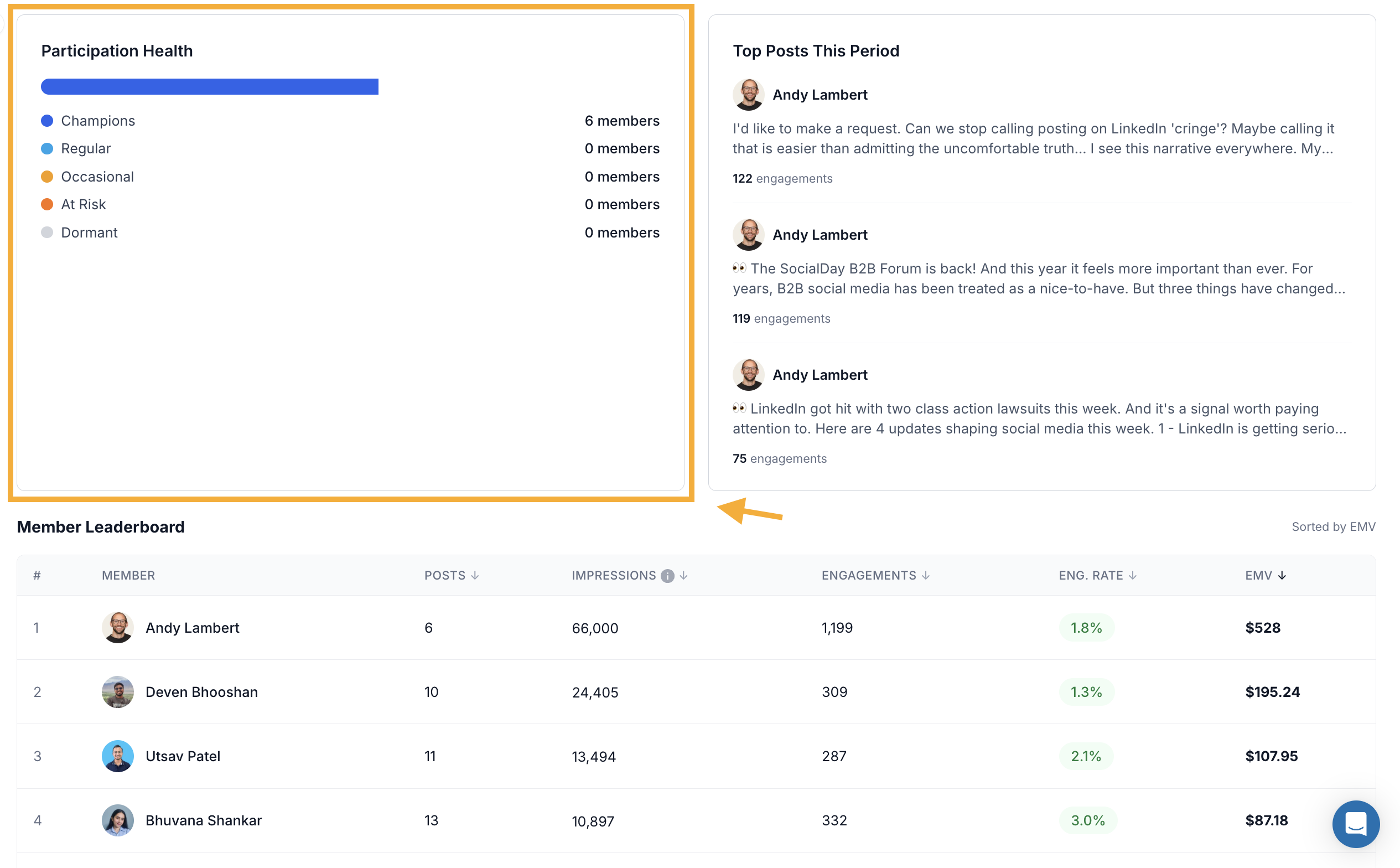Click the 3.0% engagement rate badge
This screenshot has height=868, width=1400.
tap(1087, 820)
